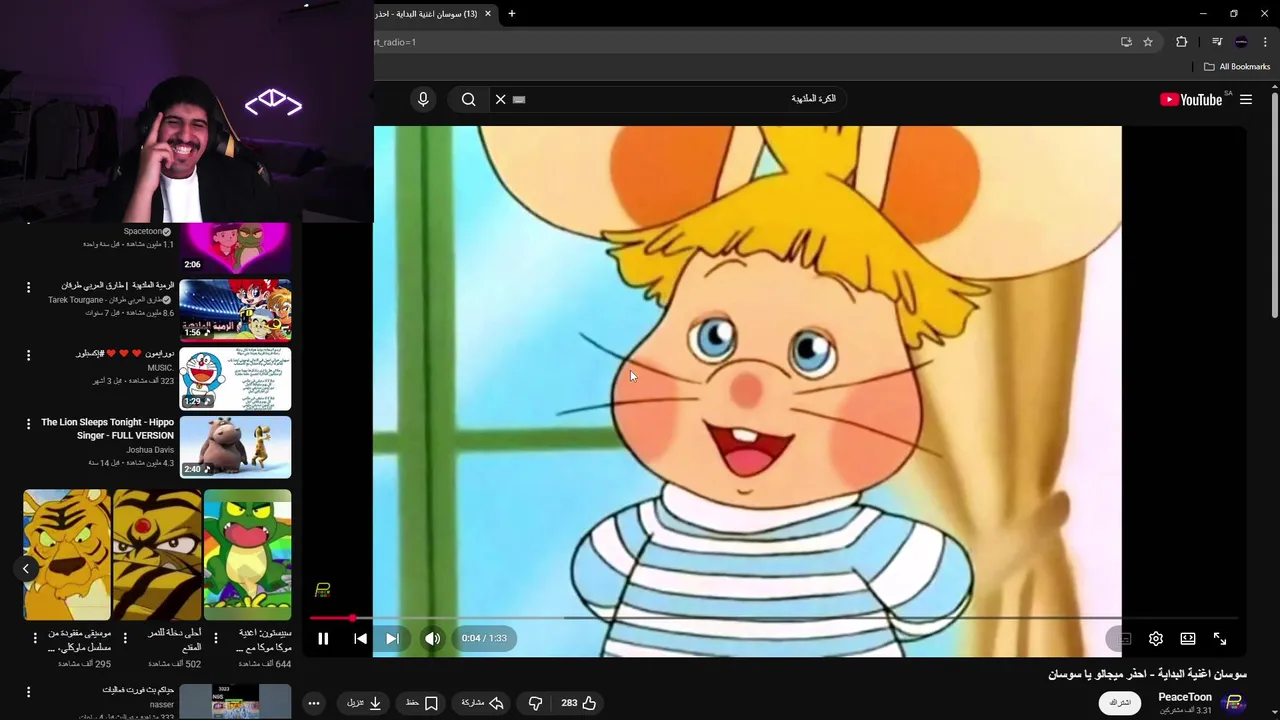Open the Doraemon video thumbnail
1280x720 pixels.
[x=235, y=379]
